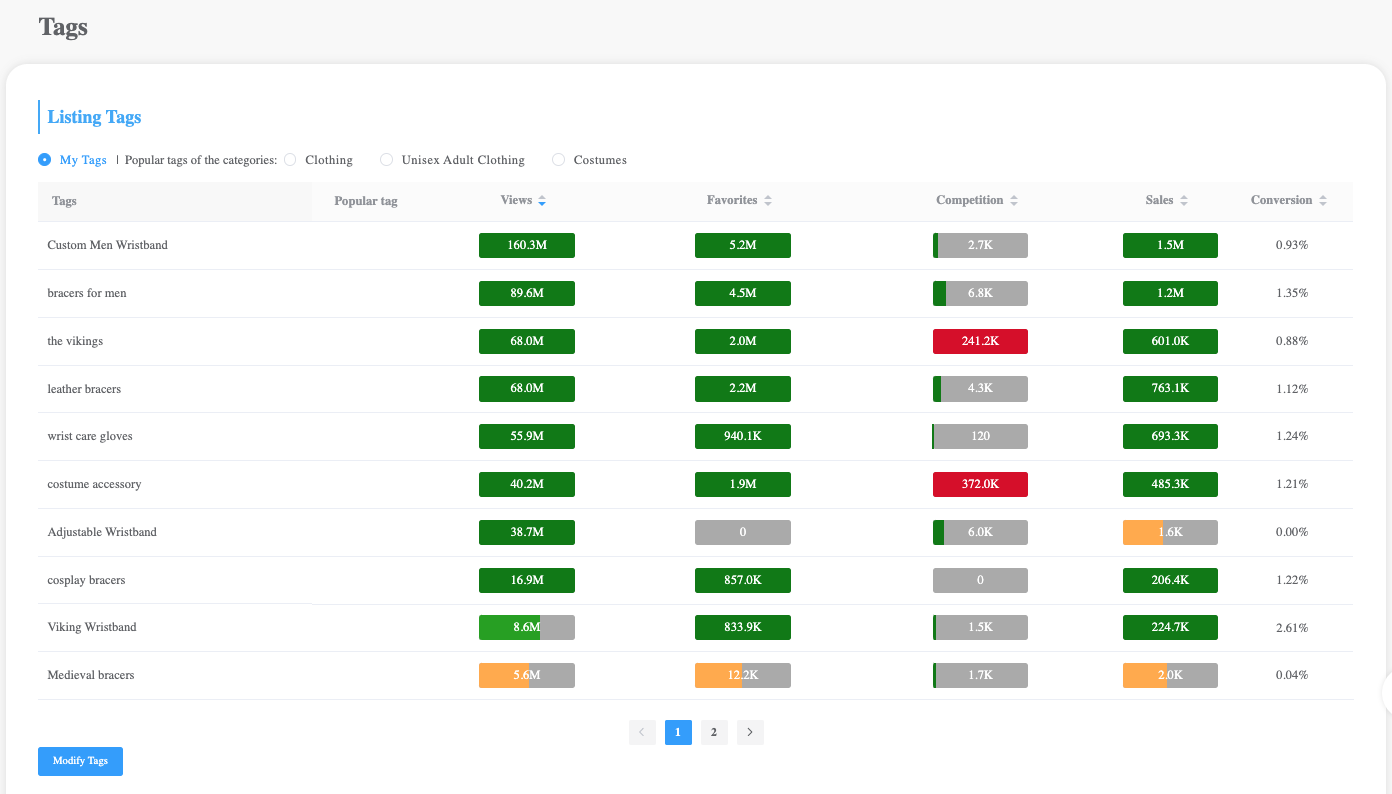Screen dimensions: 1392x794
Task: Click costume accessory competition bar 372.0K
Action: point(980,484)
